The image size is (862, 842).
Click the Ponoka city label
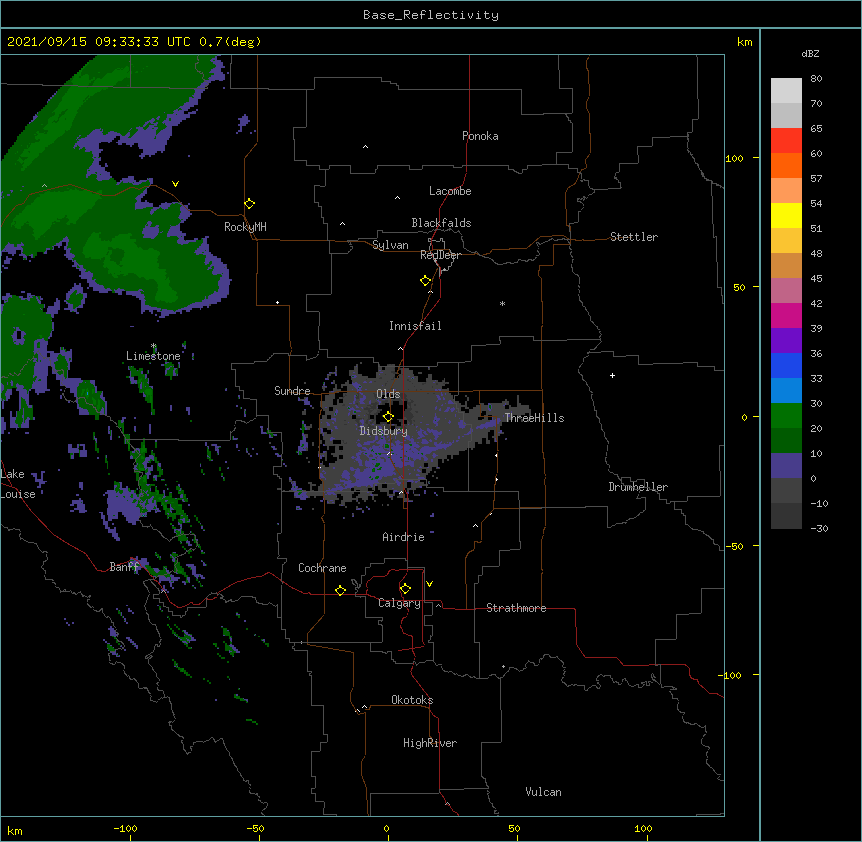tap(480, 136)
